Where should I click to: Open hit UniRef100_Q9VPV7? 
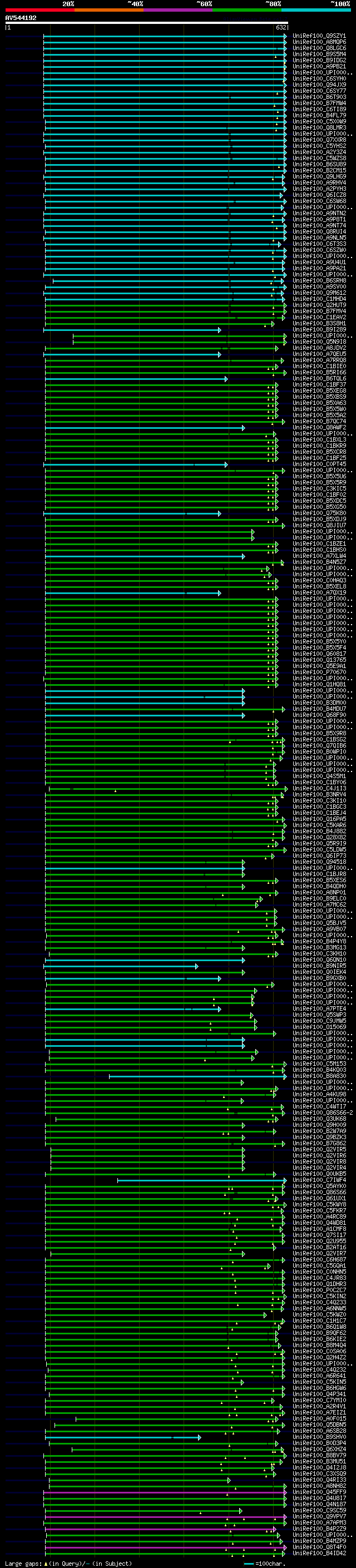click(x=319, y=1516)
